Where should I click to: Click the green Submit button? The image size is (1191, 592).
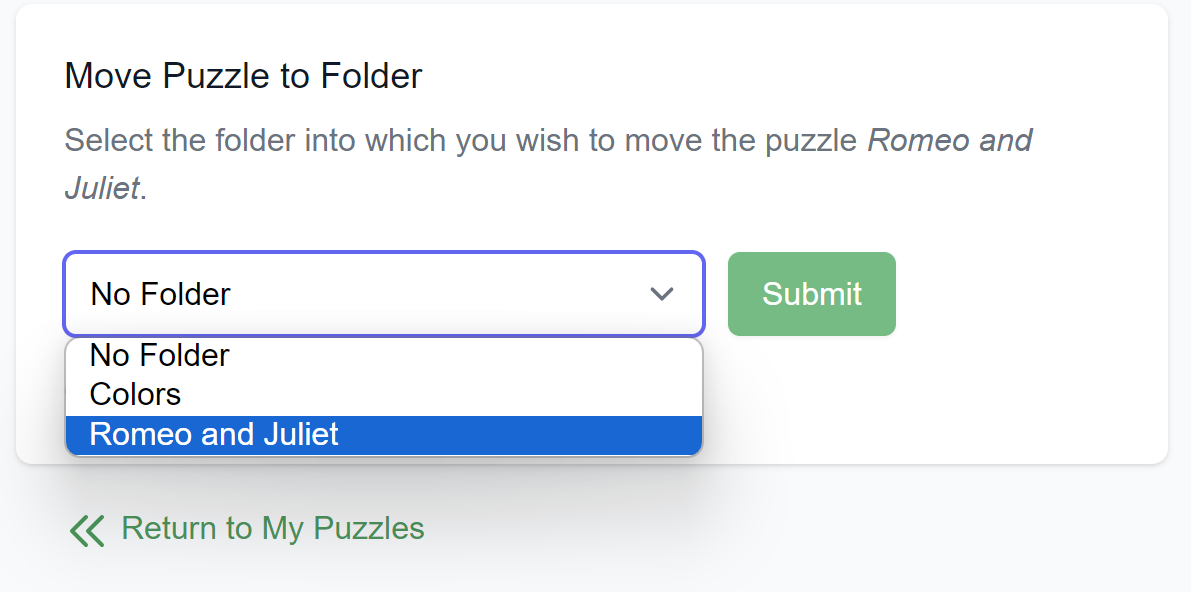(811, 293)
